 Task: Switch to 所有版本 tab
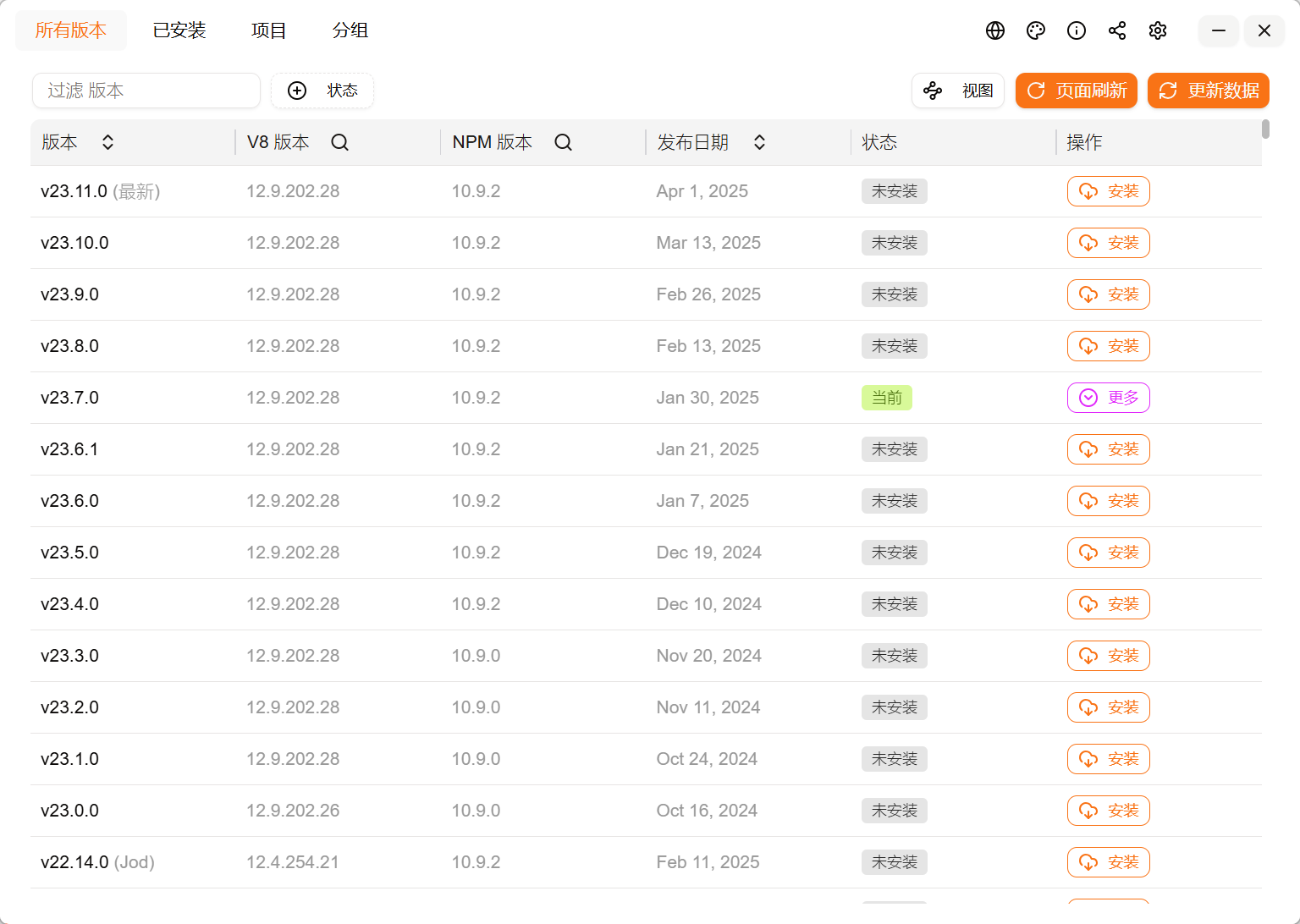(71, 30)
